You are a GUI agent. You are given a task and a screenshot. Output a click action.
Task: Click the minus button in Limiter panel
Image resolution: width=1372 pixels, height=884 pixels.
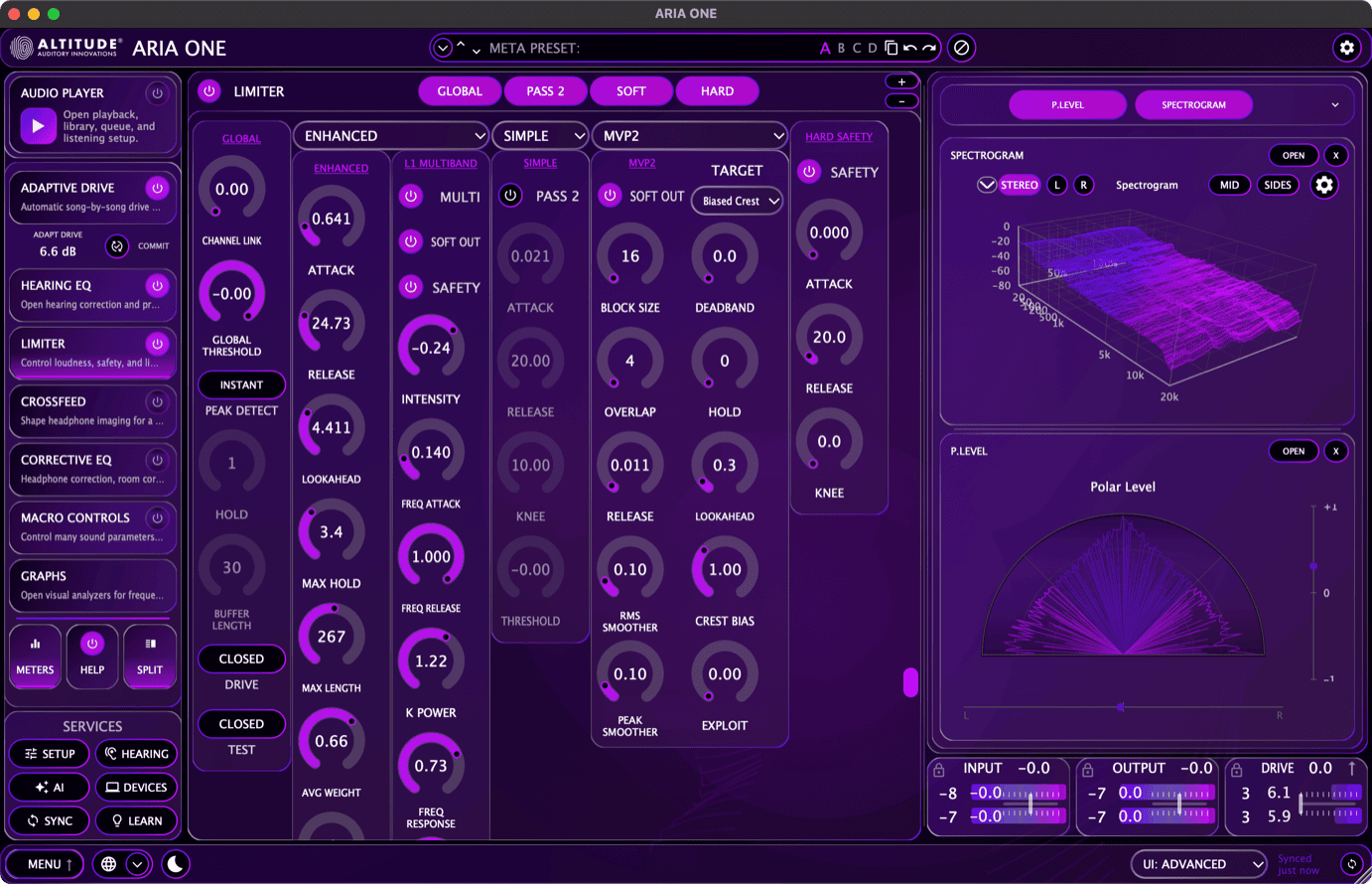901,100
